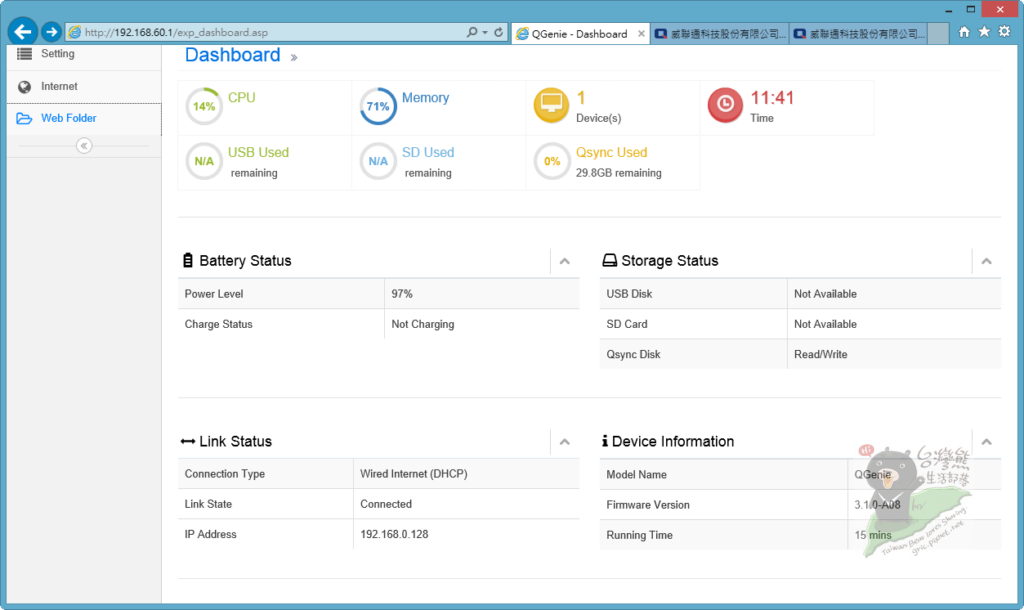Click the Qsync Used 0% gauge
1024x610 pixels.
point(551,162)
